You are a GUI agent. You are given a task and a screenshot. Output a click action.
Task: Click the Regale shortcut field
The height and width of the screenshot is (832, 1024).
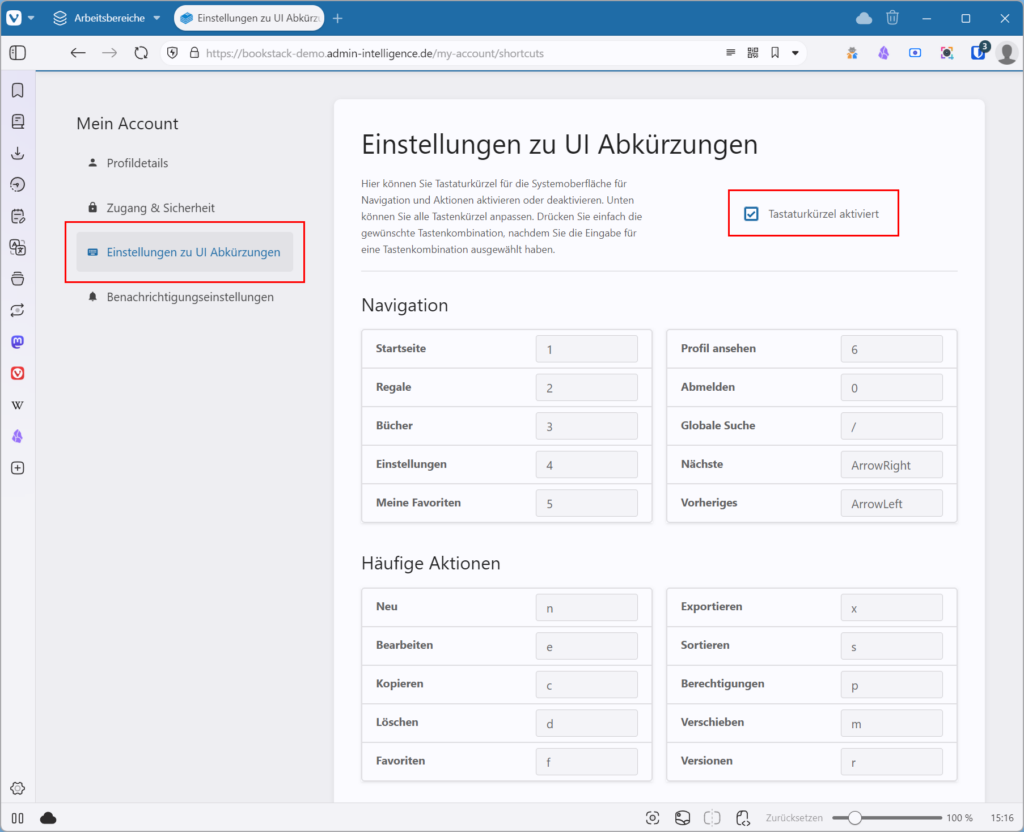click(x=586, y=388)
